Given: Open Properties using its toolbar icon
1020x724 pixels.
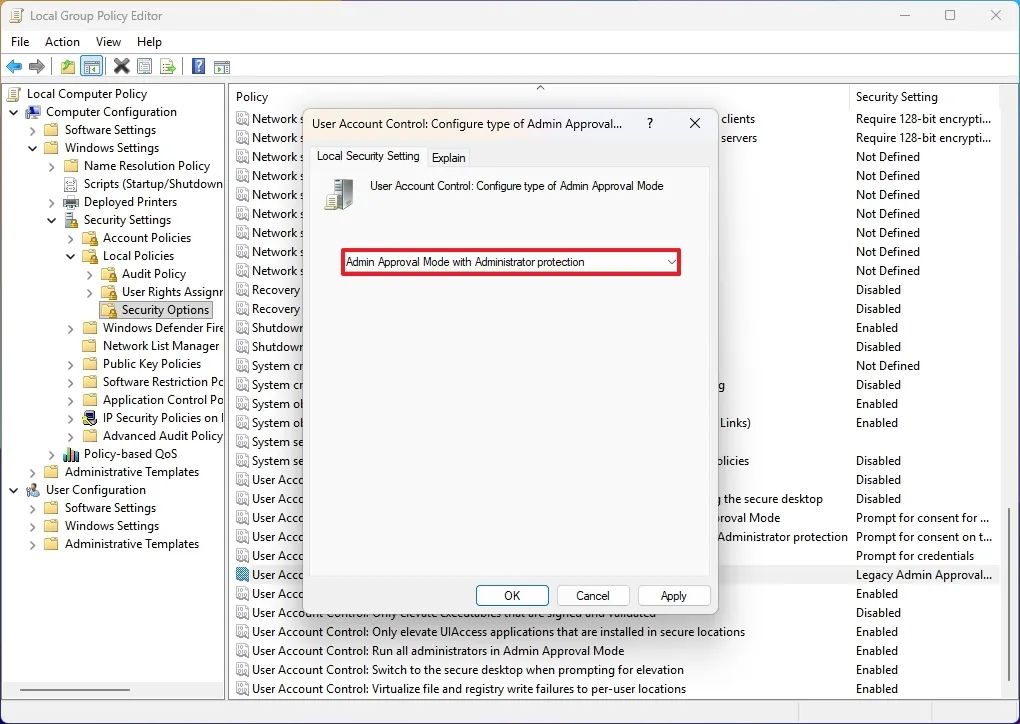Looking at the screenshot, I should click(x=144, y=66).
